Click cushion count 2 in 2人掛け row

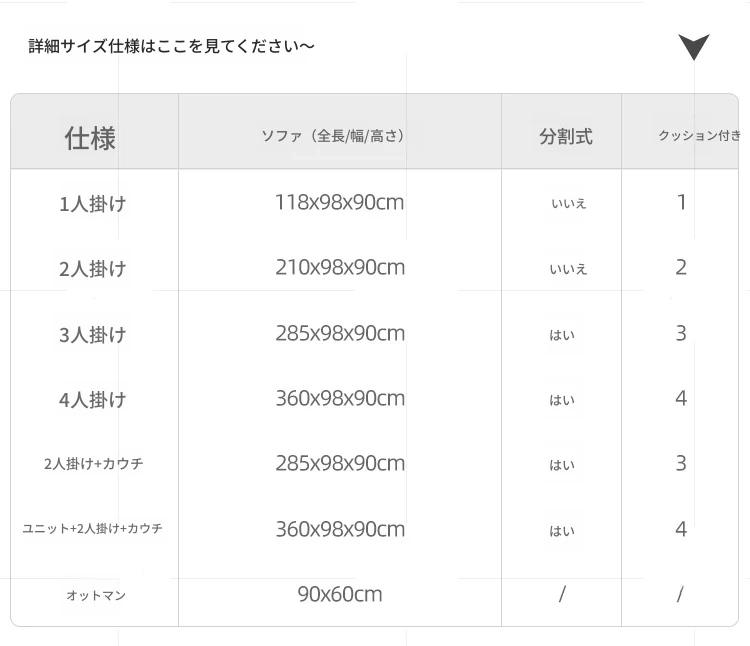click(x=681, y=267)
